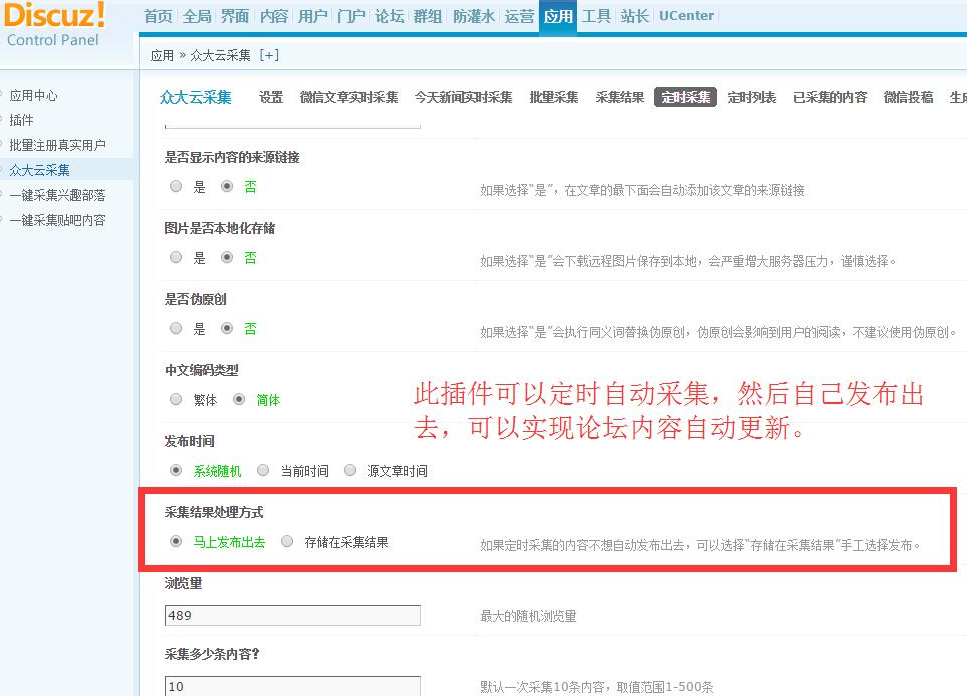Choose 马上发布出去 processing option
Screen dimensions: 970x696
(176, 542)
